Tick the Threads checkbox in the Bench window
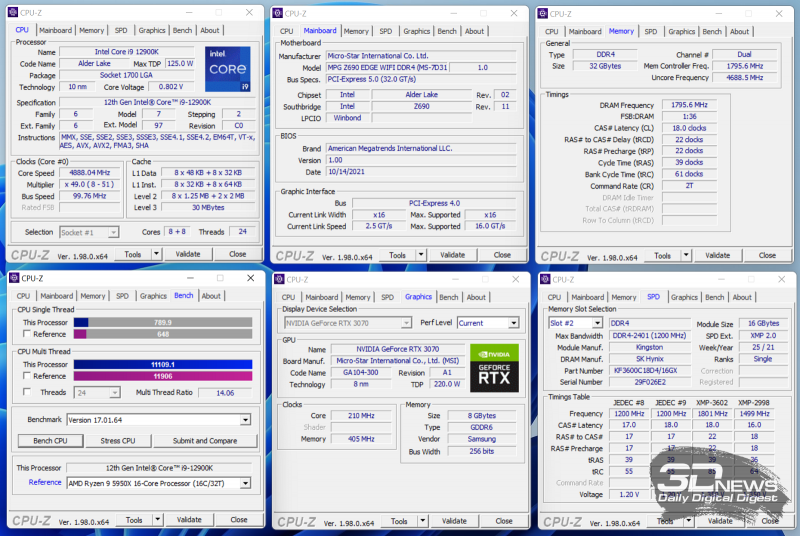 click(x=26, y=393)
